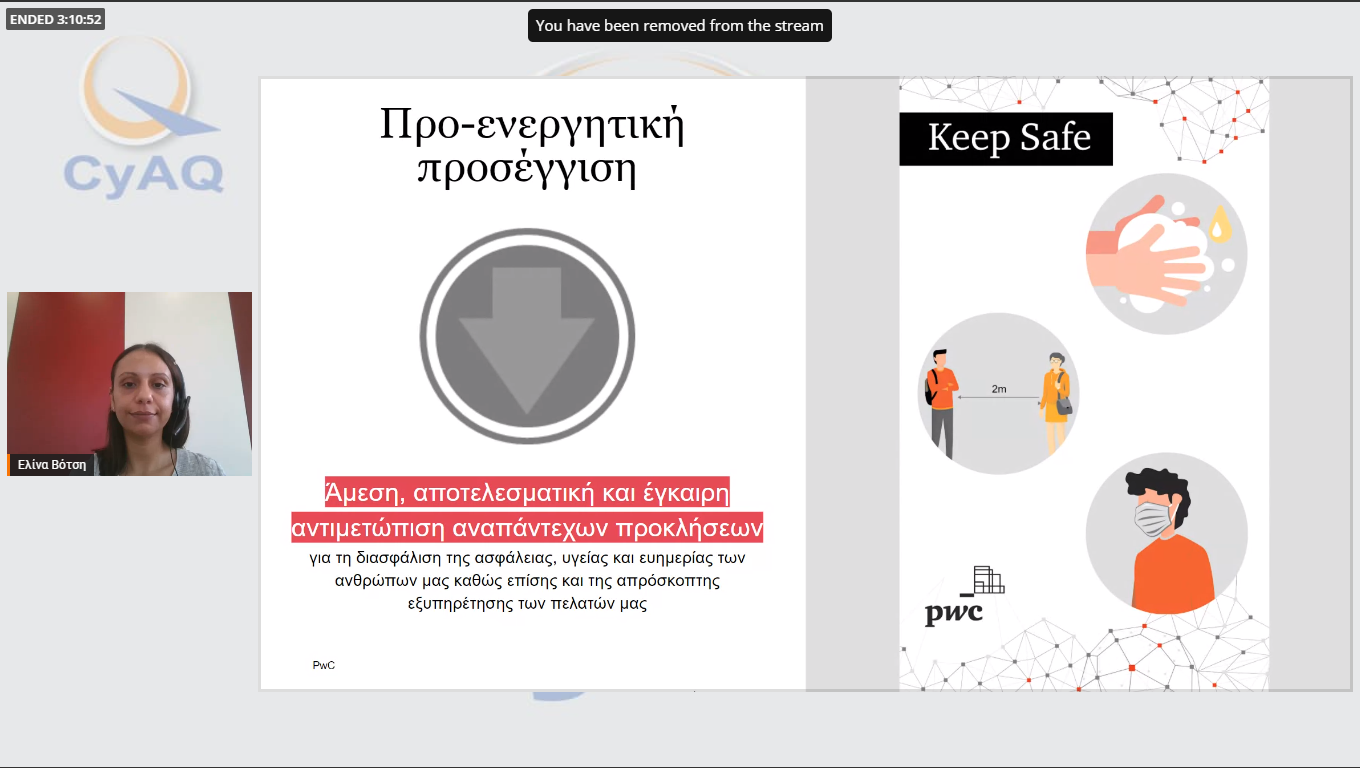
Task: Click the Keep Safe black heading banner
Action: point(1006,138)
